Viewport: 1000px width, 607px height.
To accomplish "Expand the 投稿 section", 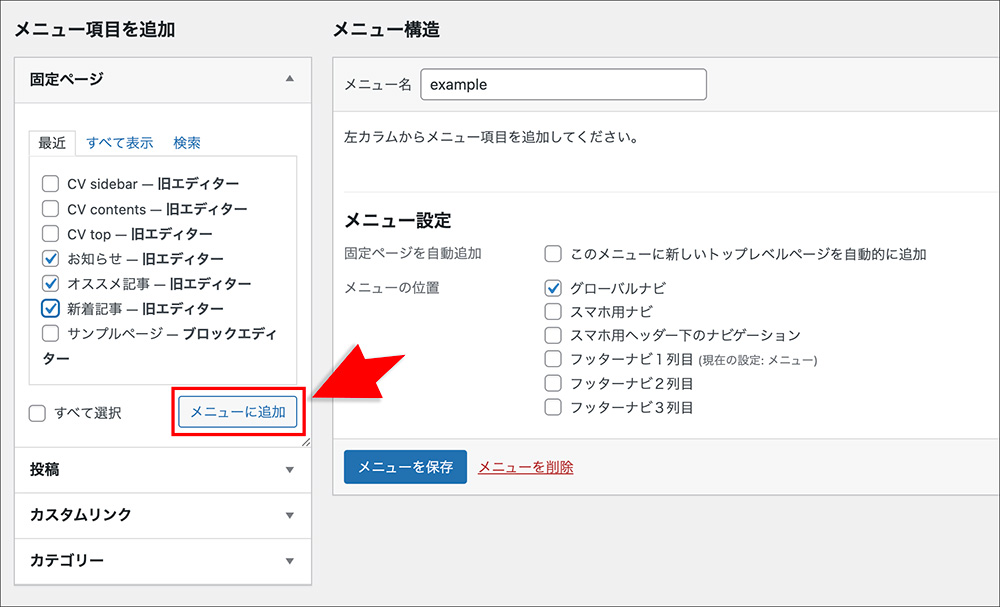I will (x=289, y=469).
